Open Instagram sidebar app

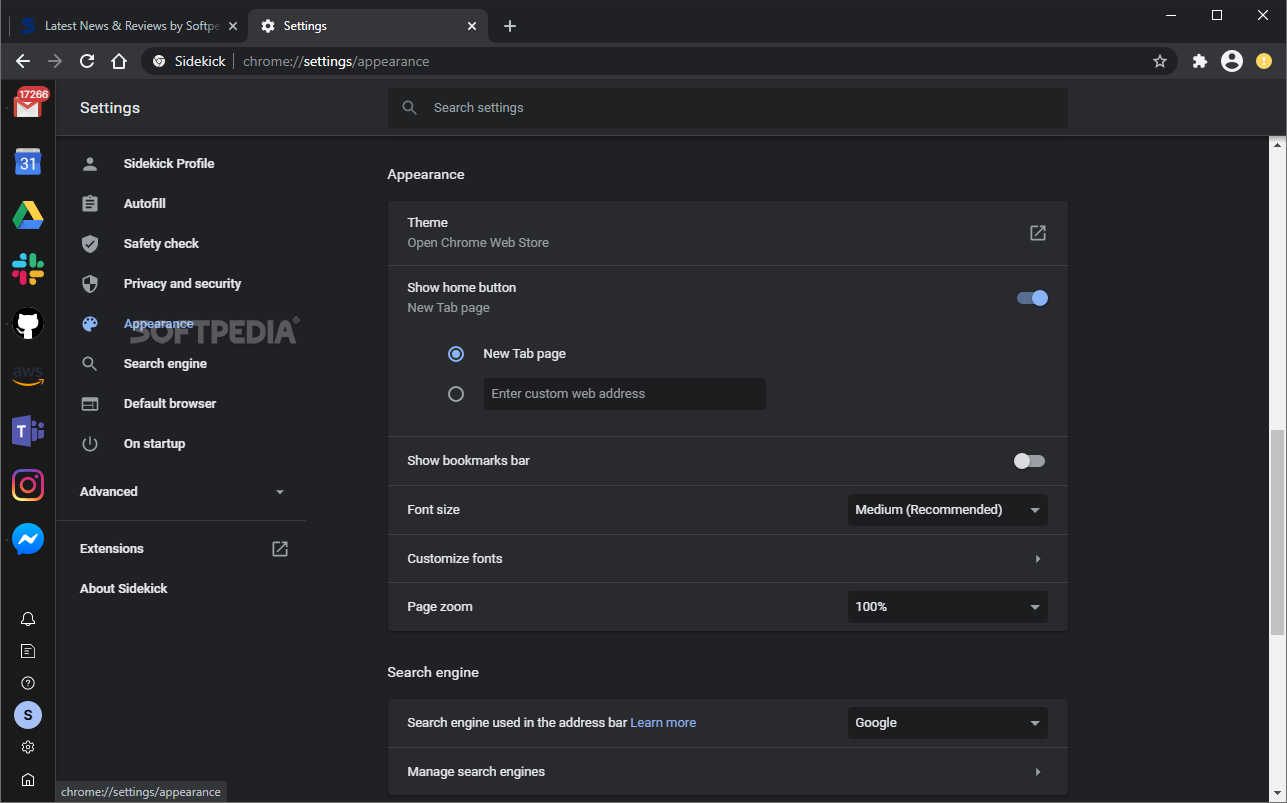(x=28, y=485)
